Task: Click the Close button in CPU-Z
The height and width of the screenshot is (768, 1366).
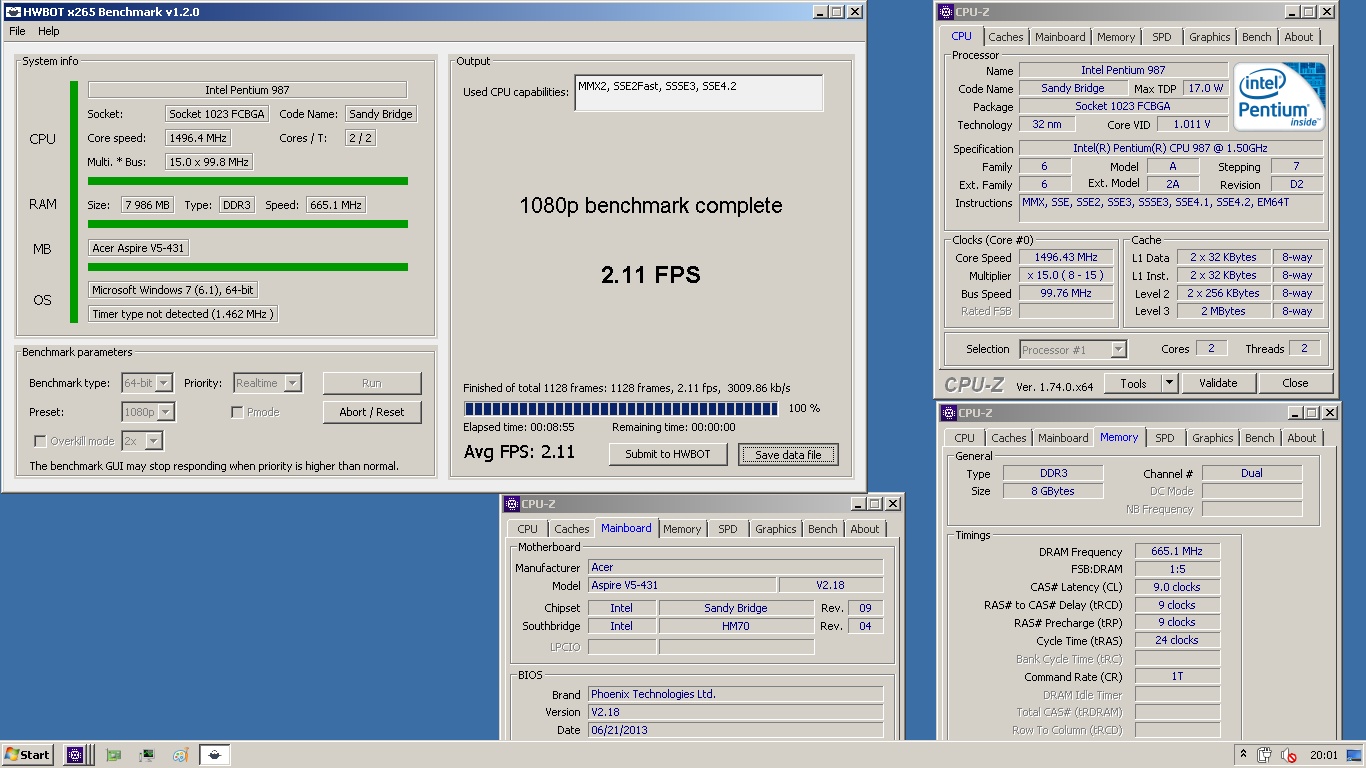Action: [x=1295, y=383]
